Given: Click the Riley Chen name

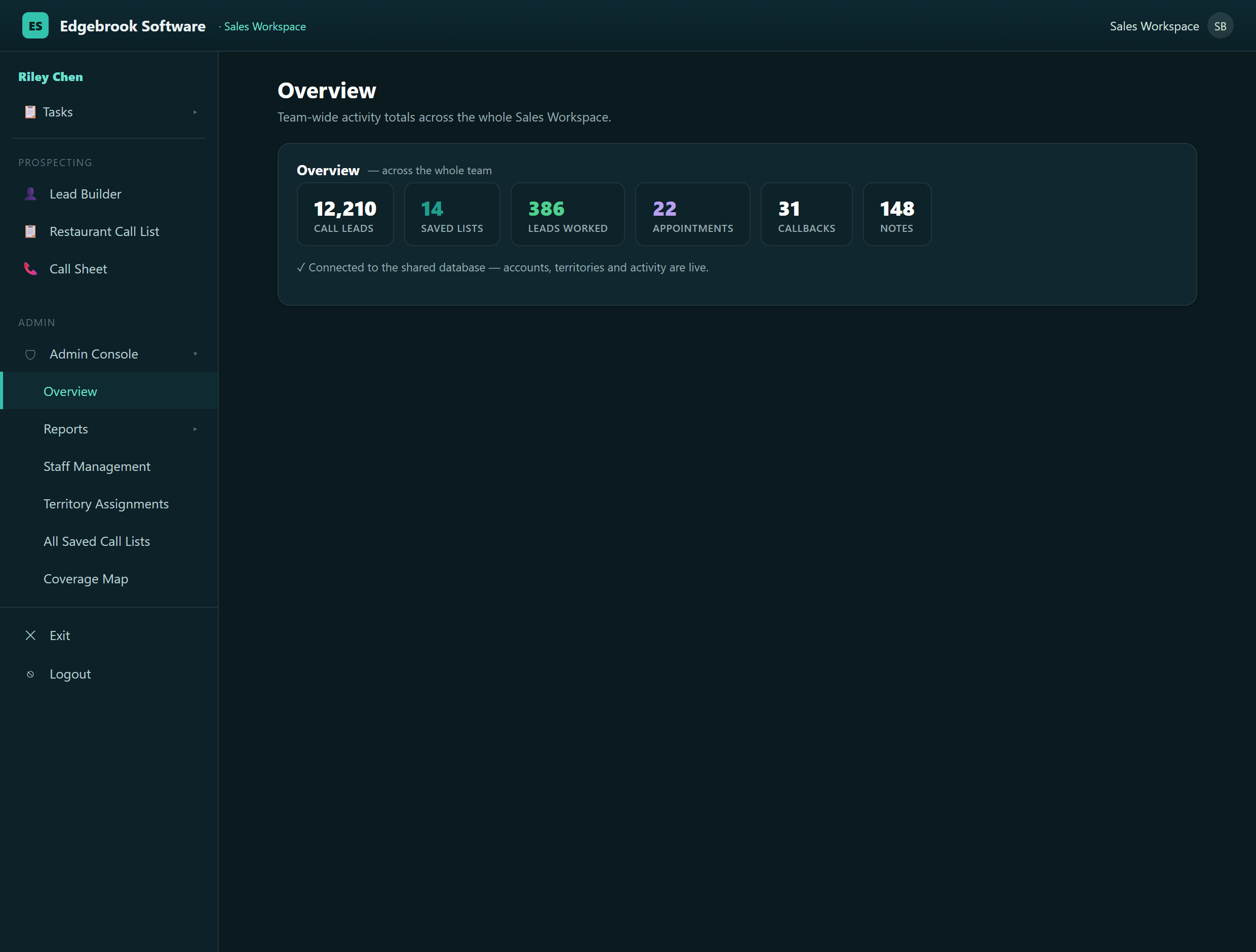Looking at the screenshot, I should click(51, 76).
